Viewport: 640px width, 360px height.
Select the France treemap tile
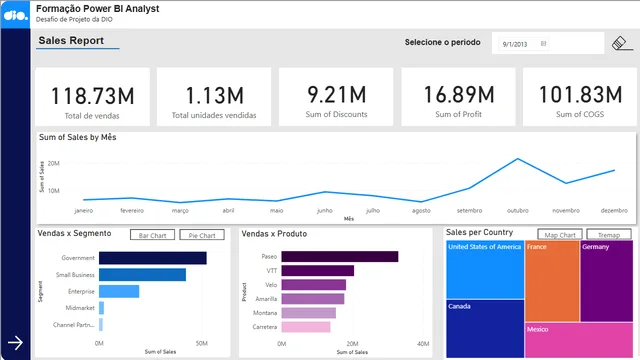(x=552, y=281)
